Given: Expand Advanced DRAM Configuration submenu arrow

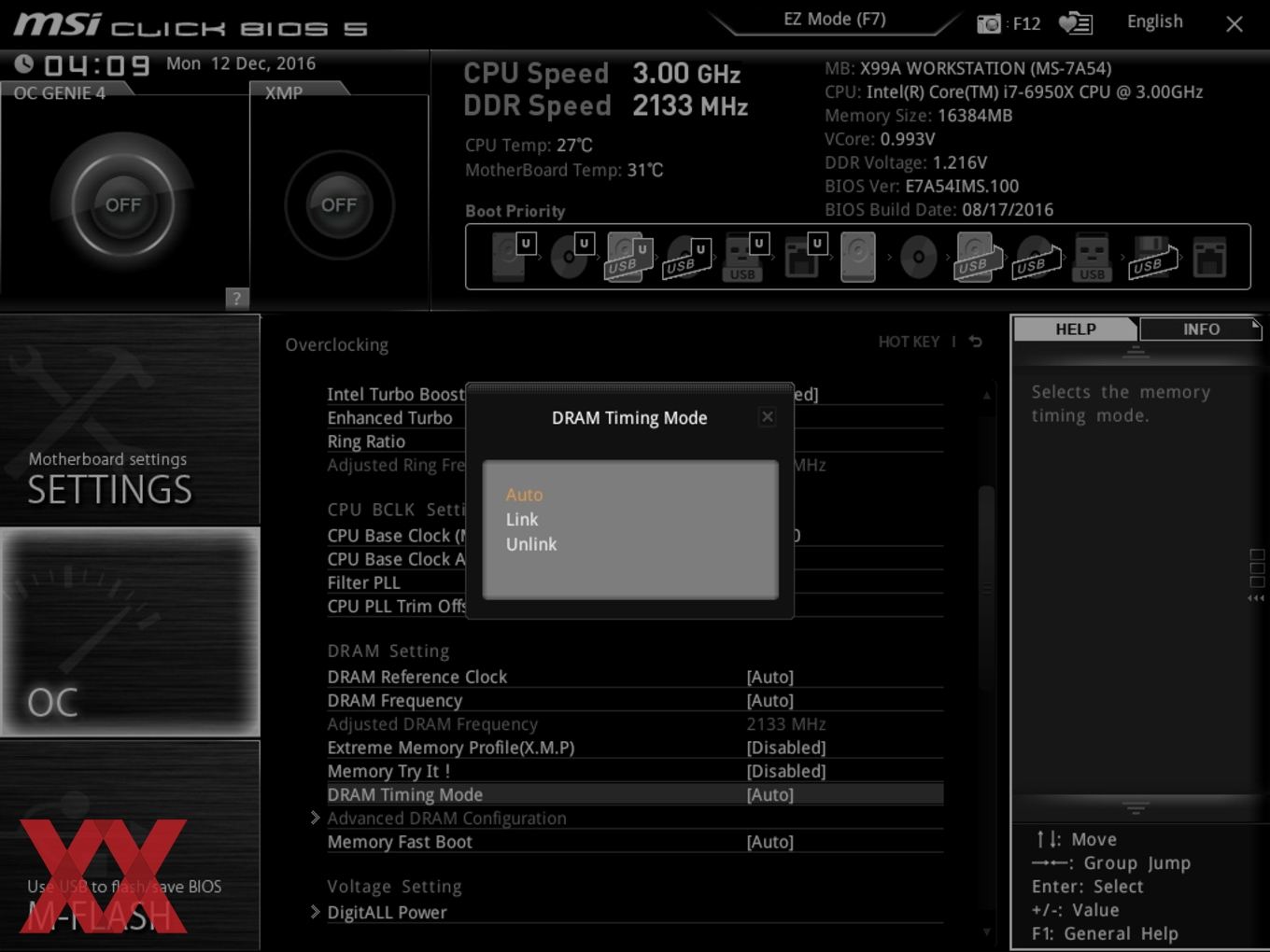Looking at the screenshot, I should [316, 818].
